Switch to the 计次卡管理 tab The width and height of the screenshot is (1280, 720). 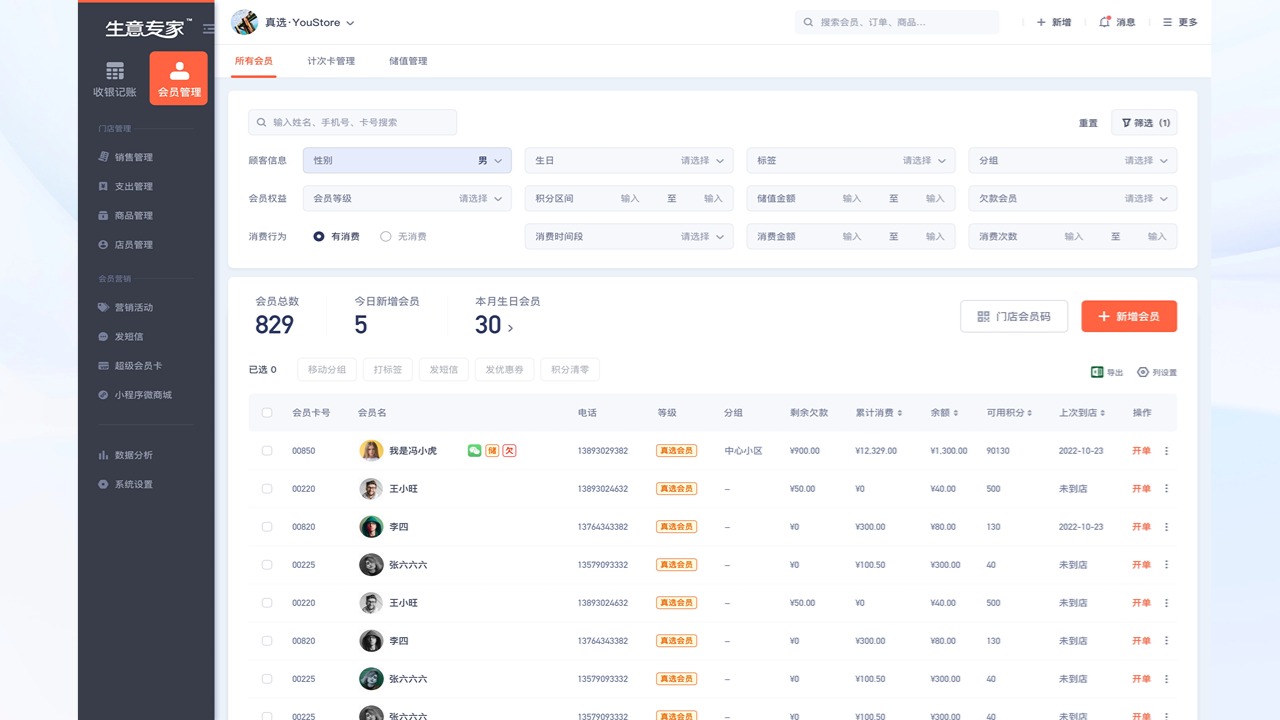point(332,60)
